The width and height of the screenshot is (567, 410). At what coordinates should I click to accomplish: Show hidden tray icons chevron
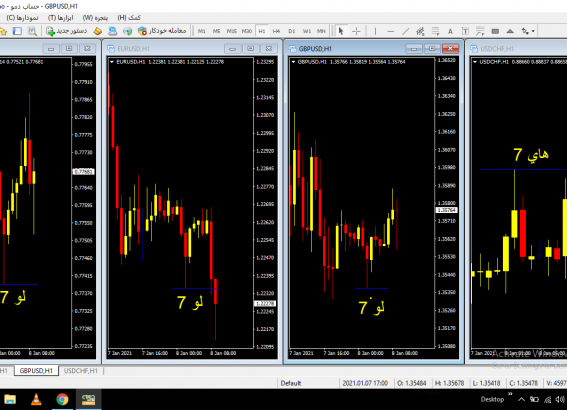click(x=521, y=400)
